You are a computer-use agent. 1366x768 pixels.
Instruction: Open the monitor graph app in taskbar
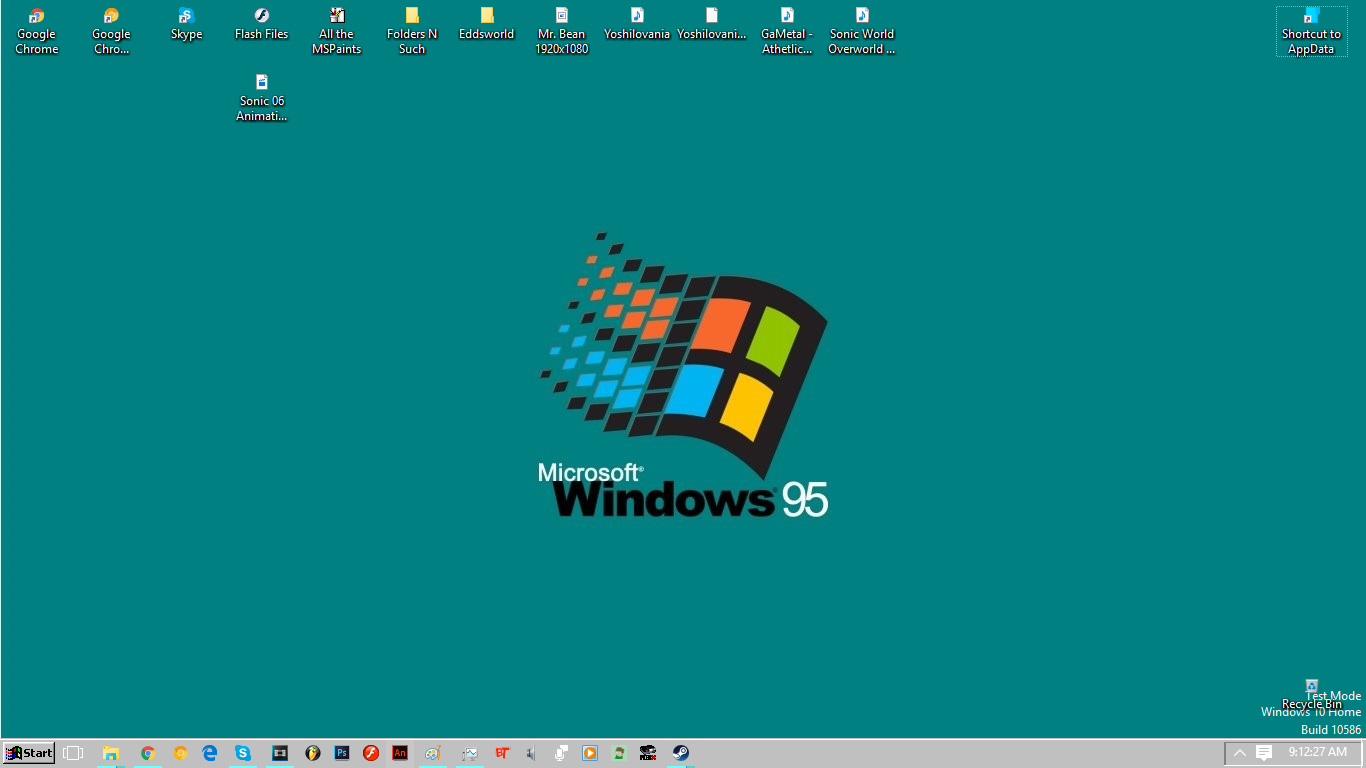tap(470, 753)
